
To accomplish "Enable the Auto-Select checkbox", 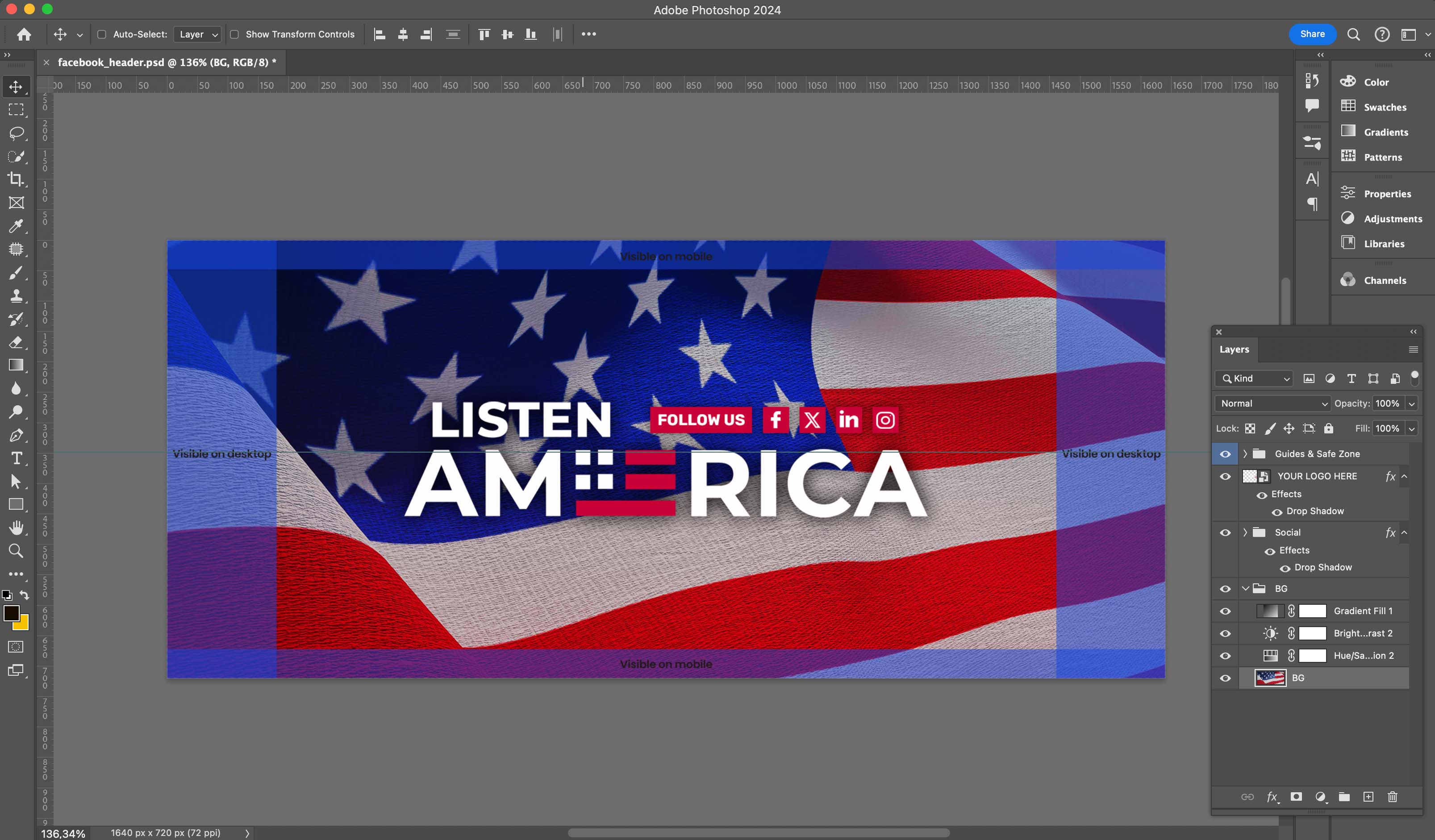I will [102, 34].
